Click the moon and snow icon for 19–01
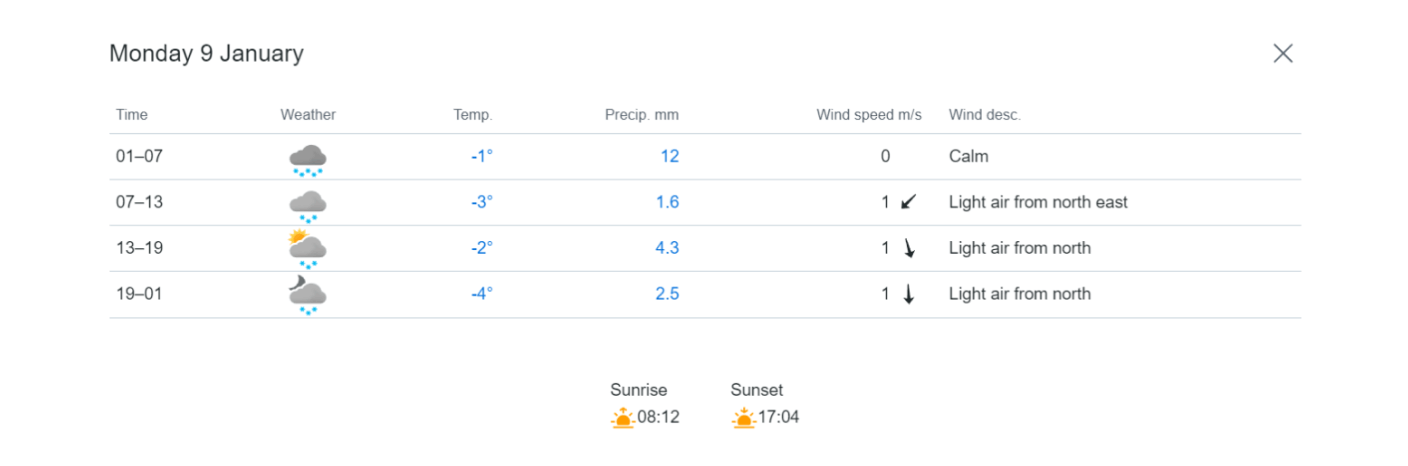Image resolution: width=1408 pixels, height=466 pixels. (x=308, y=297)
